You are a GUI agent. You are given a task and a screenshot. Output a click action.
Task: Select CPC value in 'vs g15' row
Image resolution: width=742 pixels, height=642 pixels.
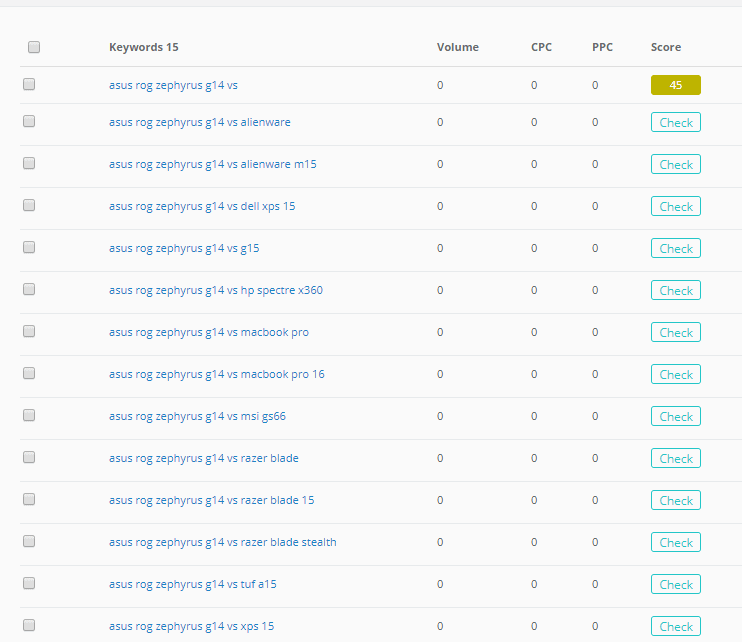(x=534, y=248)
